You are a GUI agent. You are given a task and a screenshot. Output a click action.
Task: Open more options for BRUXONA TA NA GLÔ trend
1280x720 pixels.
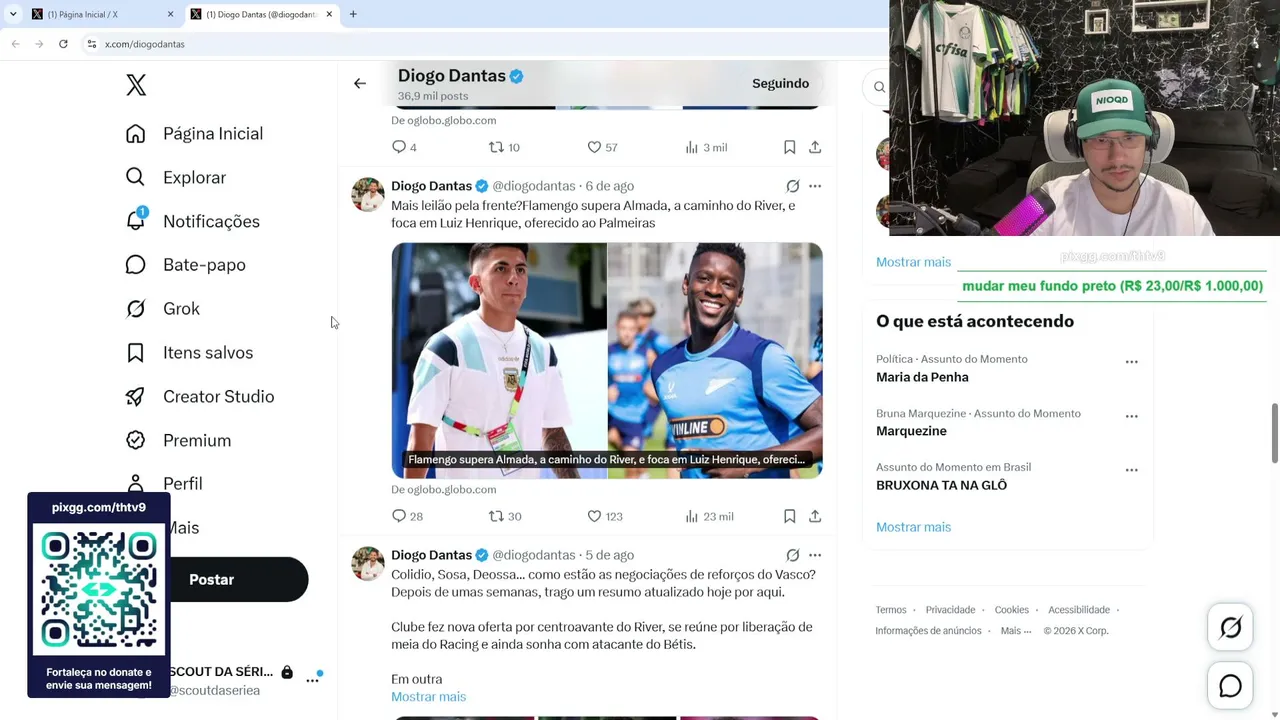coord(1132,470)
